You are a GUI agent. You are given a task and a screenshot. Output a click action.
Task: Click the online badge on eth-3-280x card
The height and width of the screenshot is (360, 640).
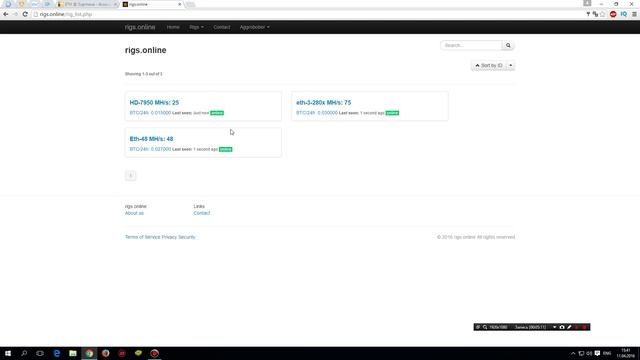point(392,113)
